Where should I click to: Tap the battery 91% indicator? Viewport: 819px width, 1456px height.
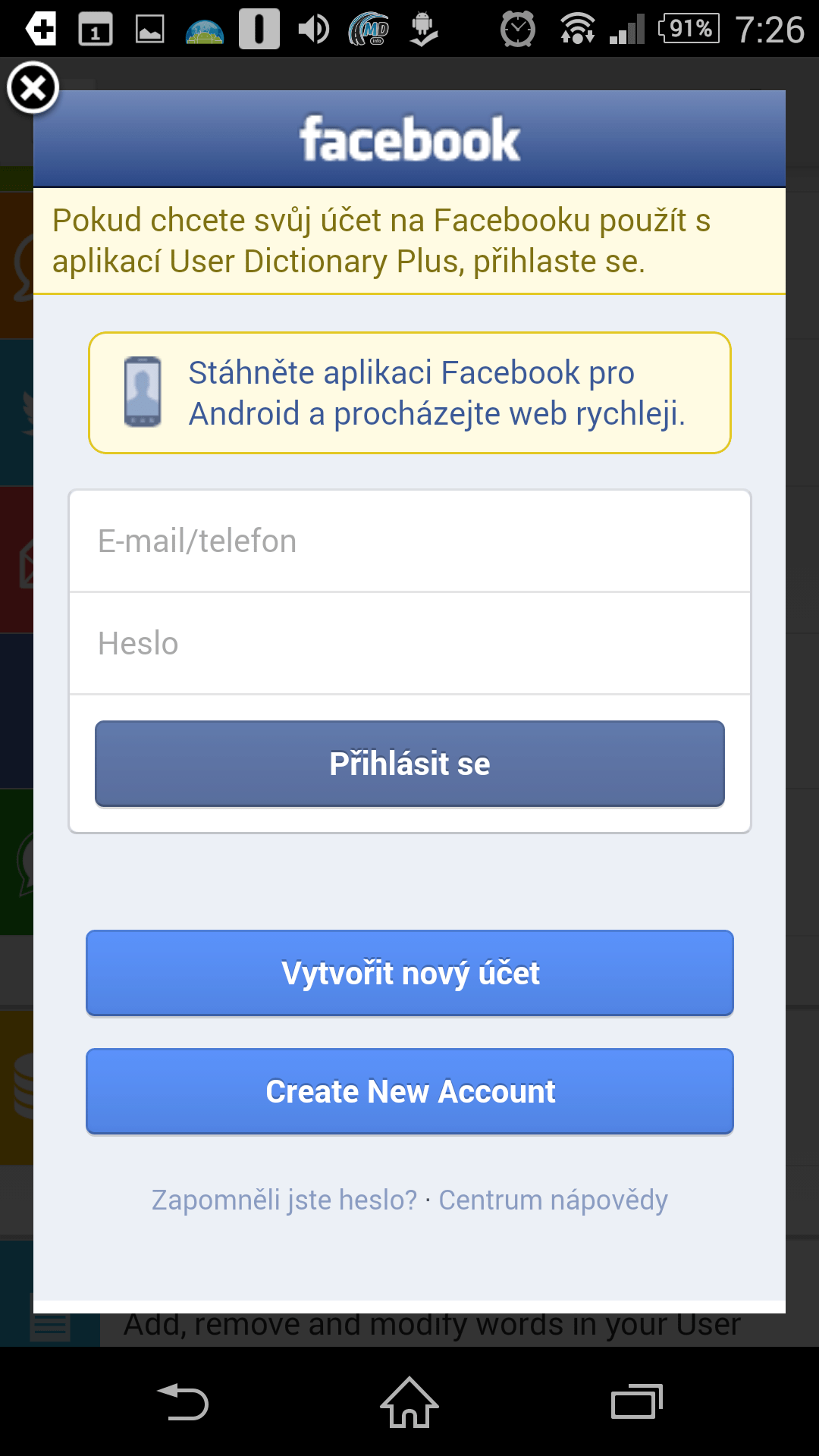689,29
